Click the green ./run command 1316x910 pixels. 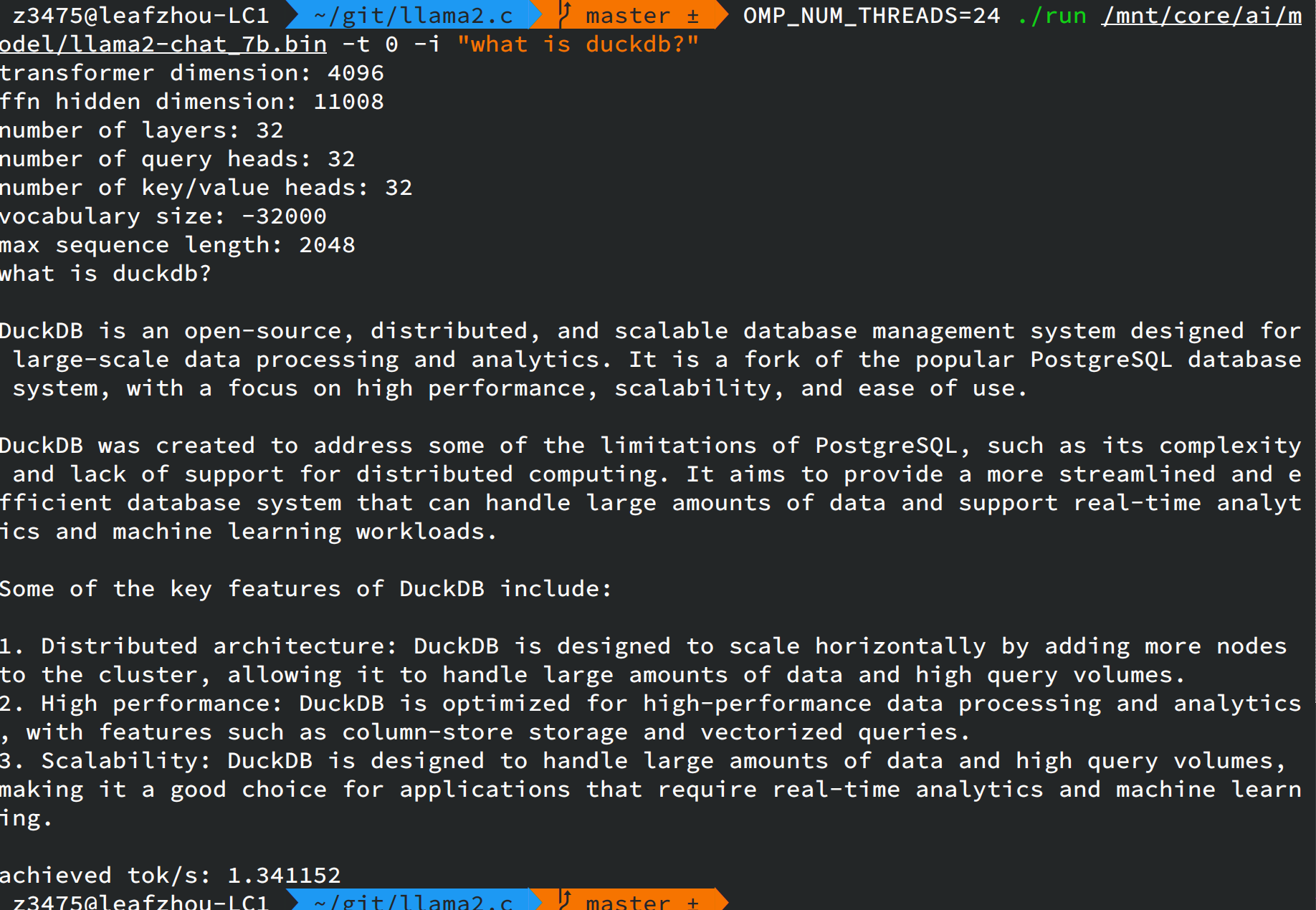1052,16
